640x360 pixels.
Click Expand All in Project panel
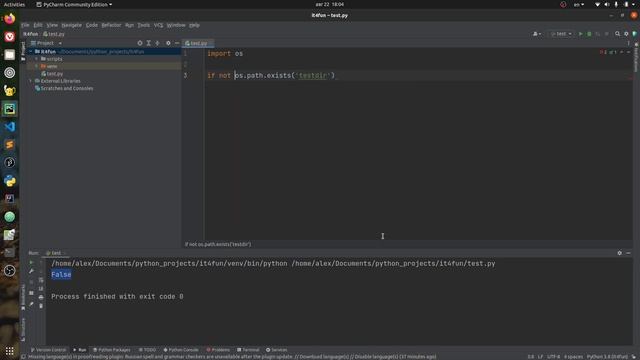(x=149, y=43)
